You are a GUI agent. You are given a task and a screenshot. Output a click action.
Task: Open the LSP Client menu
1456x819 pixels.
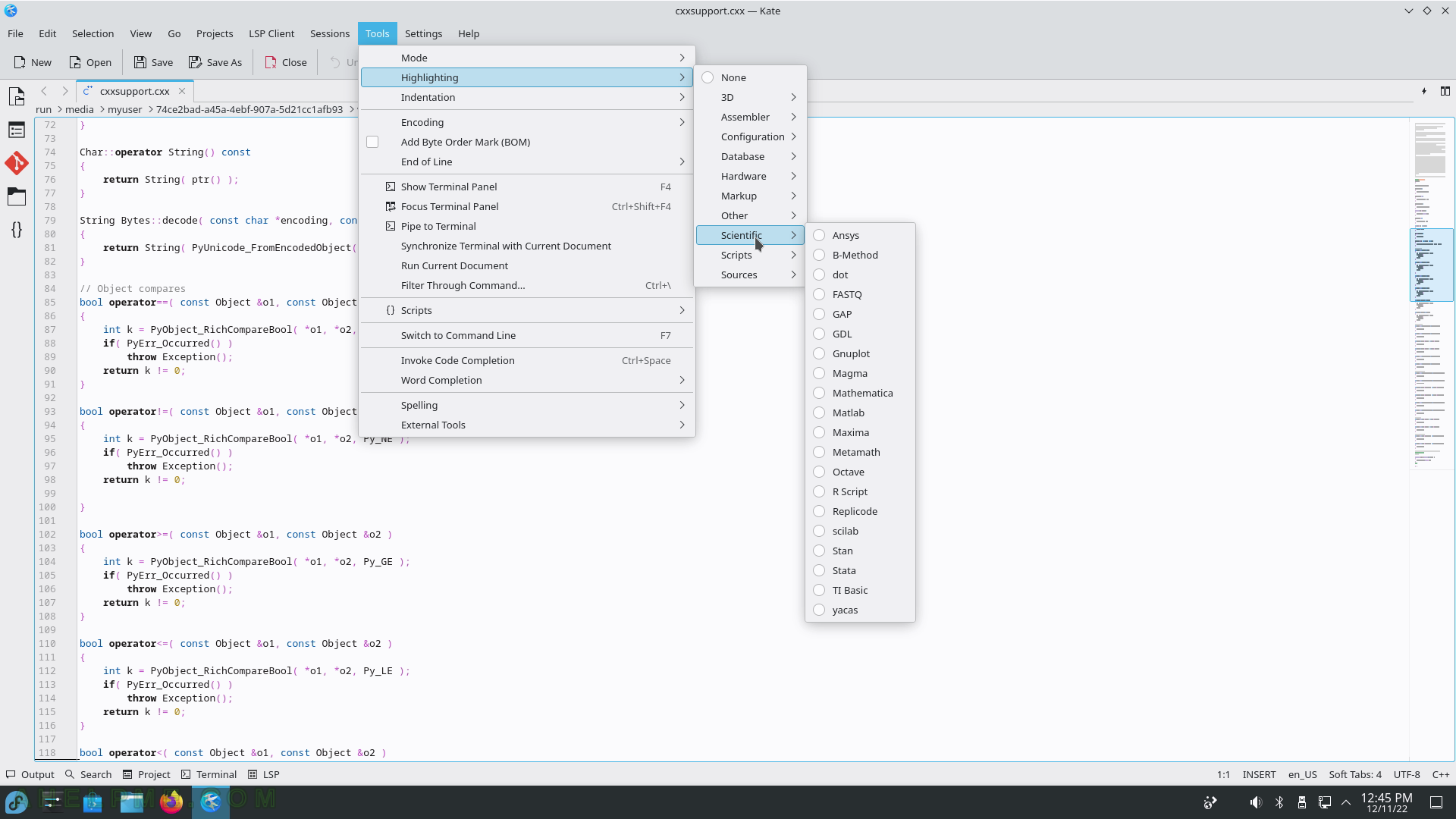click(271, 33)
